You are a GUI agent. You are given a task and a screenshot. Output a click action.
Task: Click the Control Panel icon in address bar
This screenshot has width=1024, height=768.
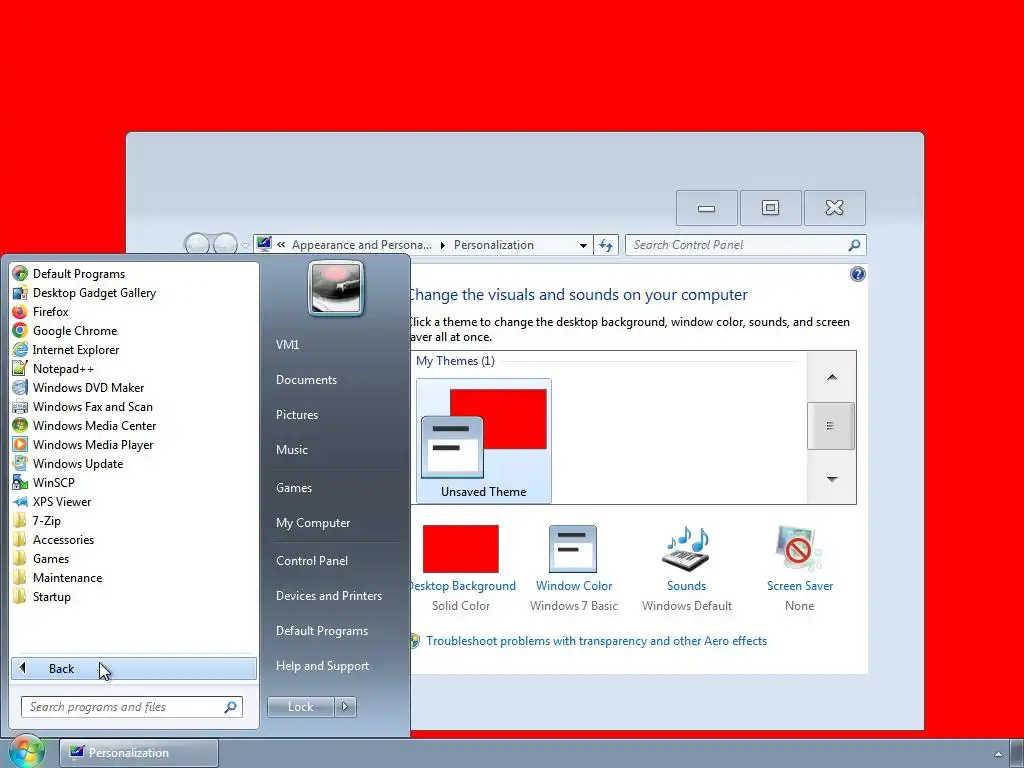[x=264, y=244]
